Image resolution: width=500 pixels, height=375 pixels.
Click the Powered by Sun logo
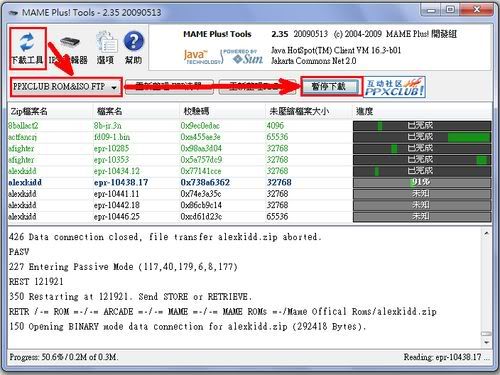(244, 57)
